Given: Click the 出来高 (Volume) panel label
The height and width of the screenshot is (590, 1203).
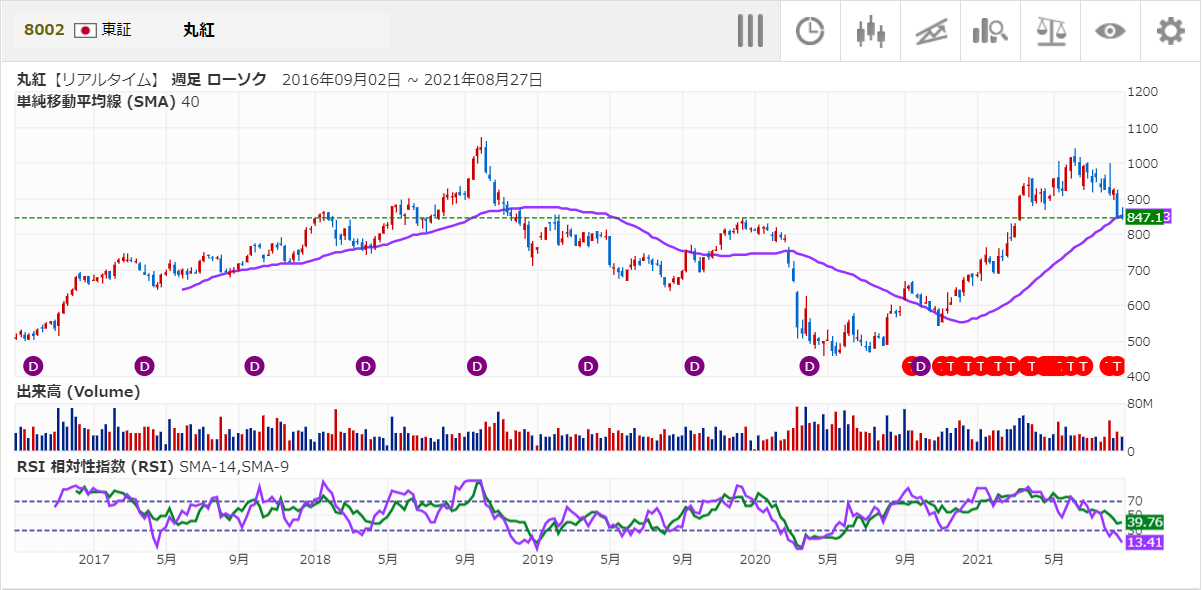Looking at the screenshot, I should (x=78, y=391).
